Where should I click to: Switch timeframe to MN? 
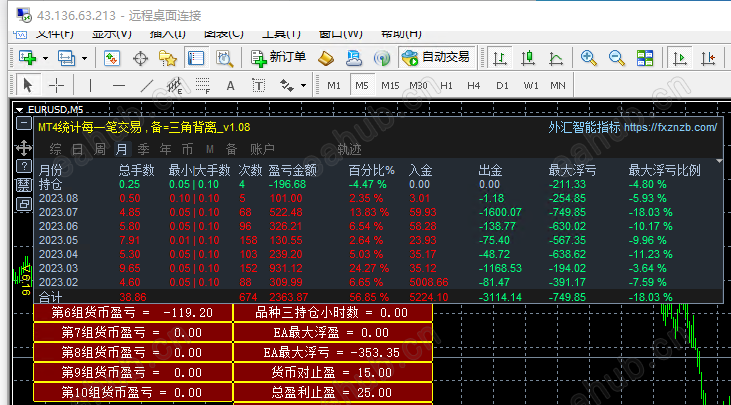click(558, 86)
